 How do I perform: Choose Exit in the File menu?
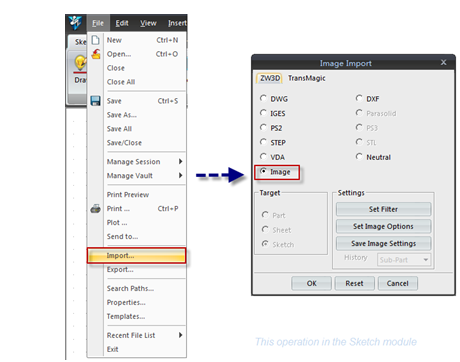pos(137,349)
